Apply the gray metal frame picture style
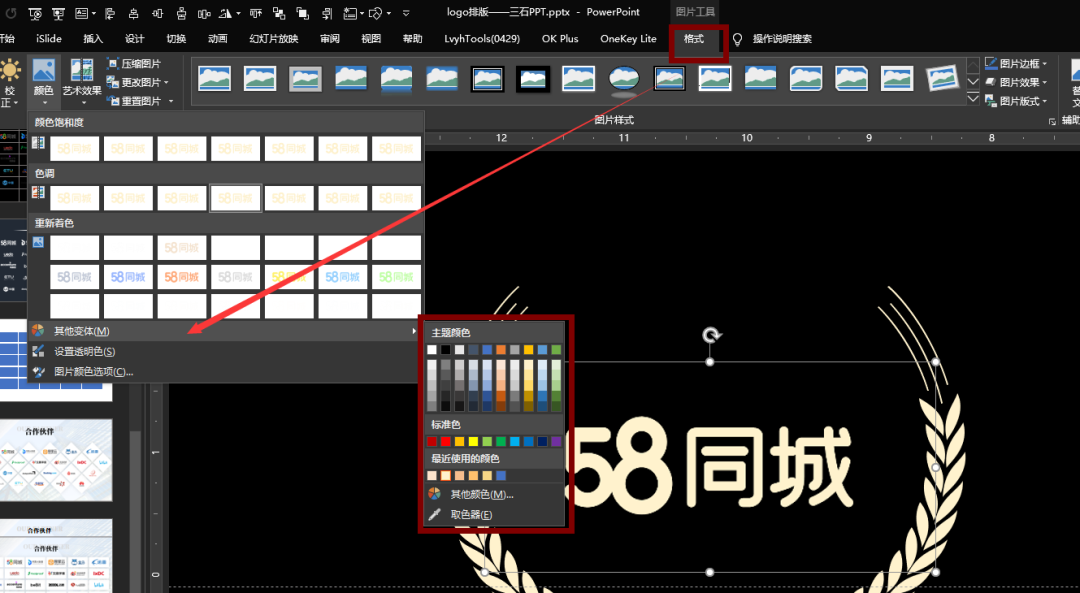Viewport: 1080px width, 593px height. (305, 80)
